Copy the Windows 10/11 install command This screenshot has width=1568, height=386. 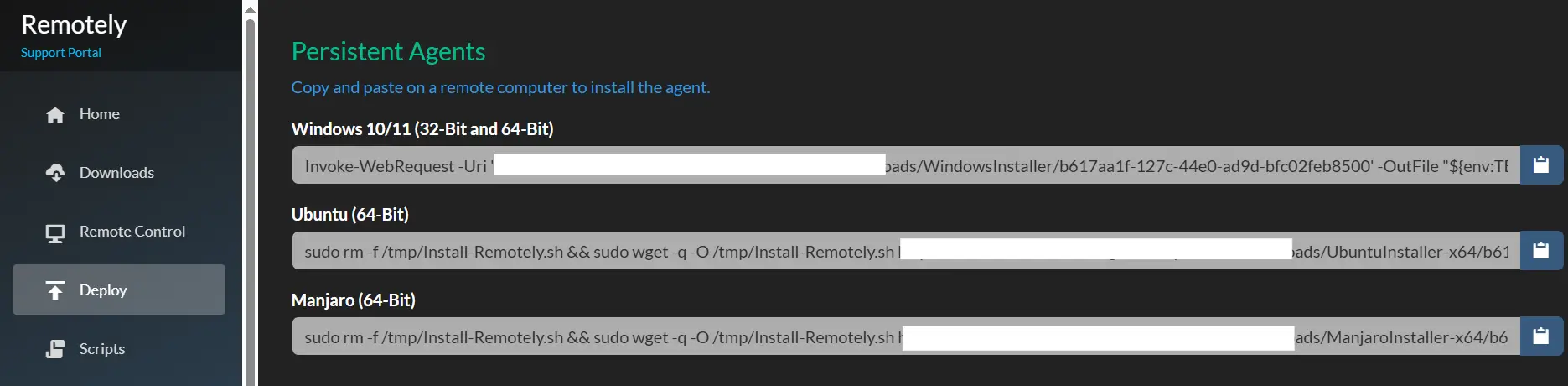[x=1540, y=165]
